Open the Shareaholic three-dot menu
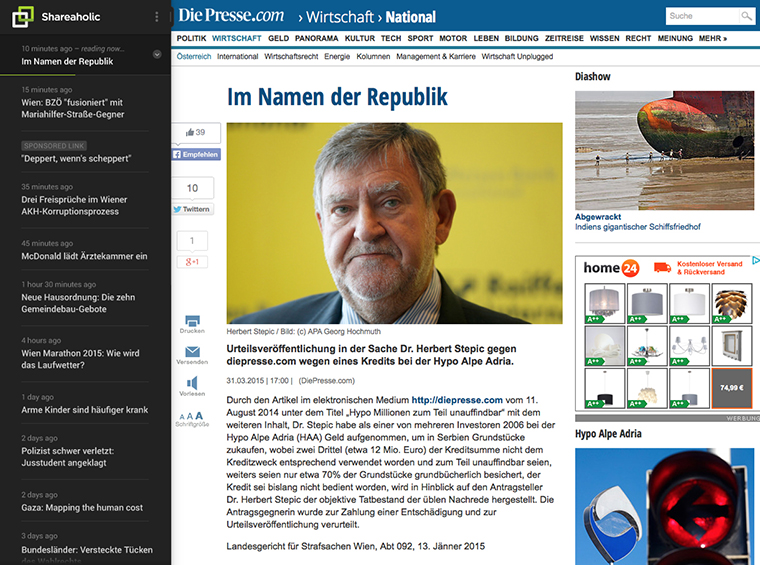 click(x=157, y=17)
